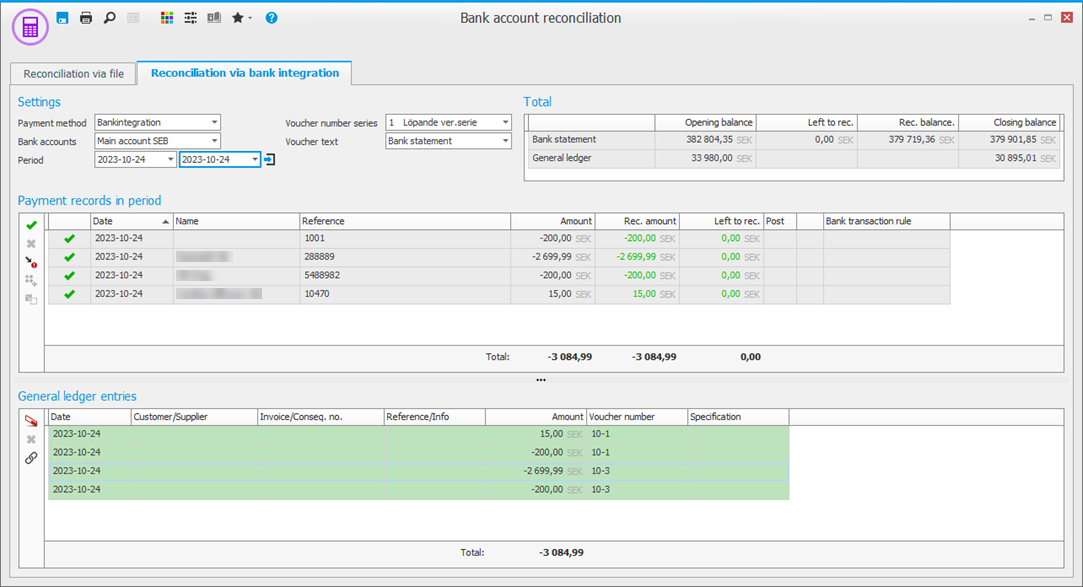
Task: Toggle the checkmark on reference 288889 row
Action: [x=69, y=257]
